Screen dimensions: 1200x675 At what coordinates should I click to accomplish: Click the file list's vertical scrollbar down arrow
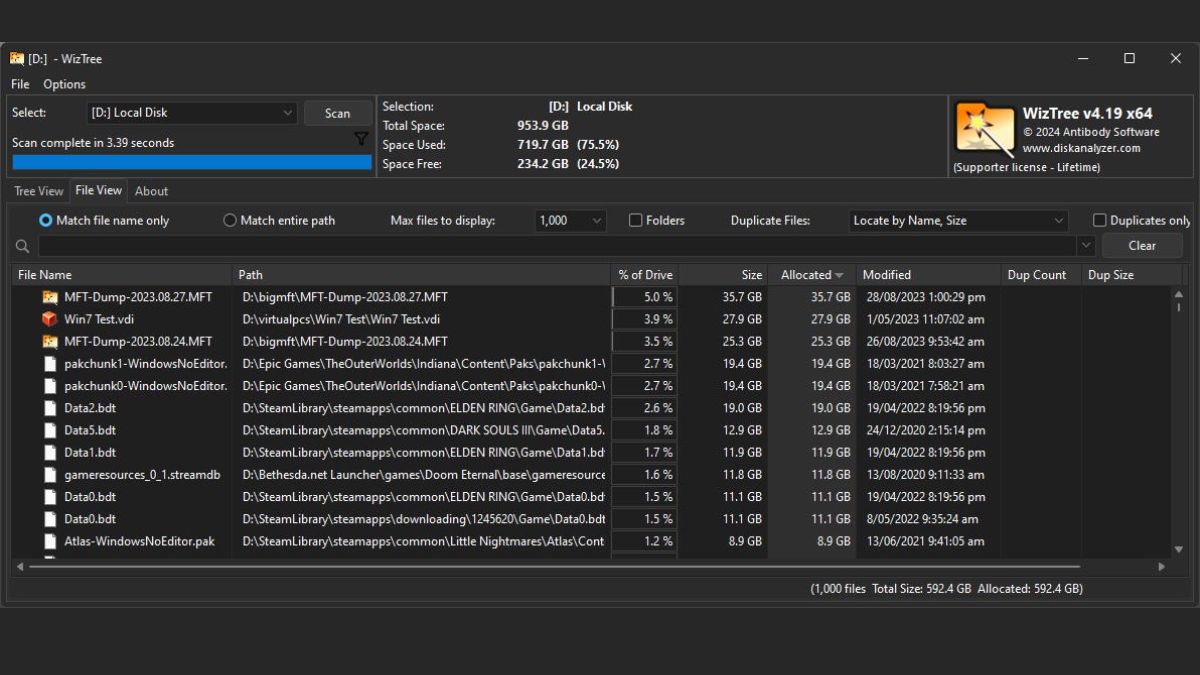click(1178, 549)
